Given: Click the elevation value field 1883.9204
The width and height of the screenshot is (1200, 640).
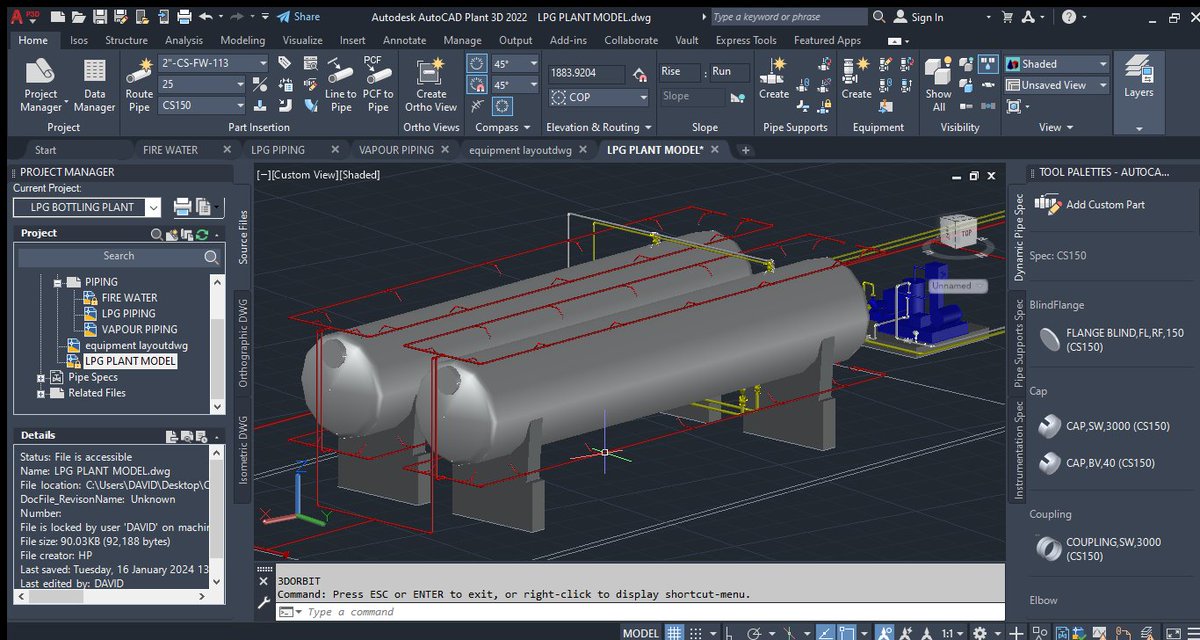Looking at the screenshot, I should (x=586, y=72).
